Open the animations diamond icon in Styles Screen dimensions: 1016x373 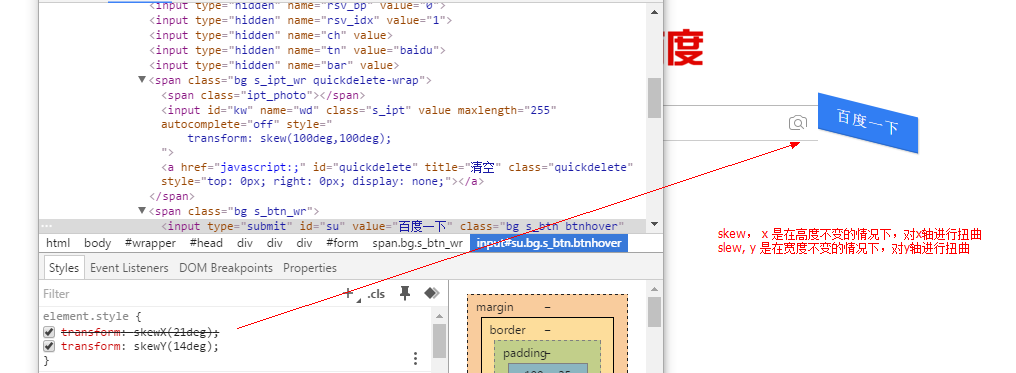pyautogui.click(x=432, y=293)
